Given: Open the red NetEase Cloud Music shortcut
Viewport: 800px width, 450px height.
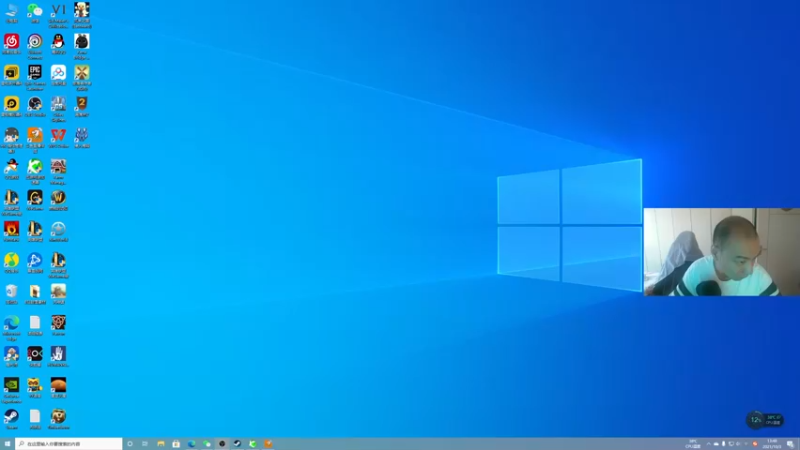Looking at the screenshot, I should coord(11,44).
